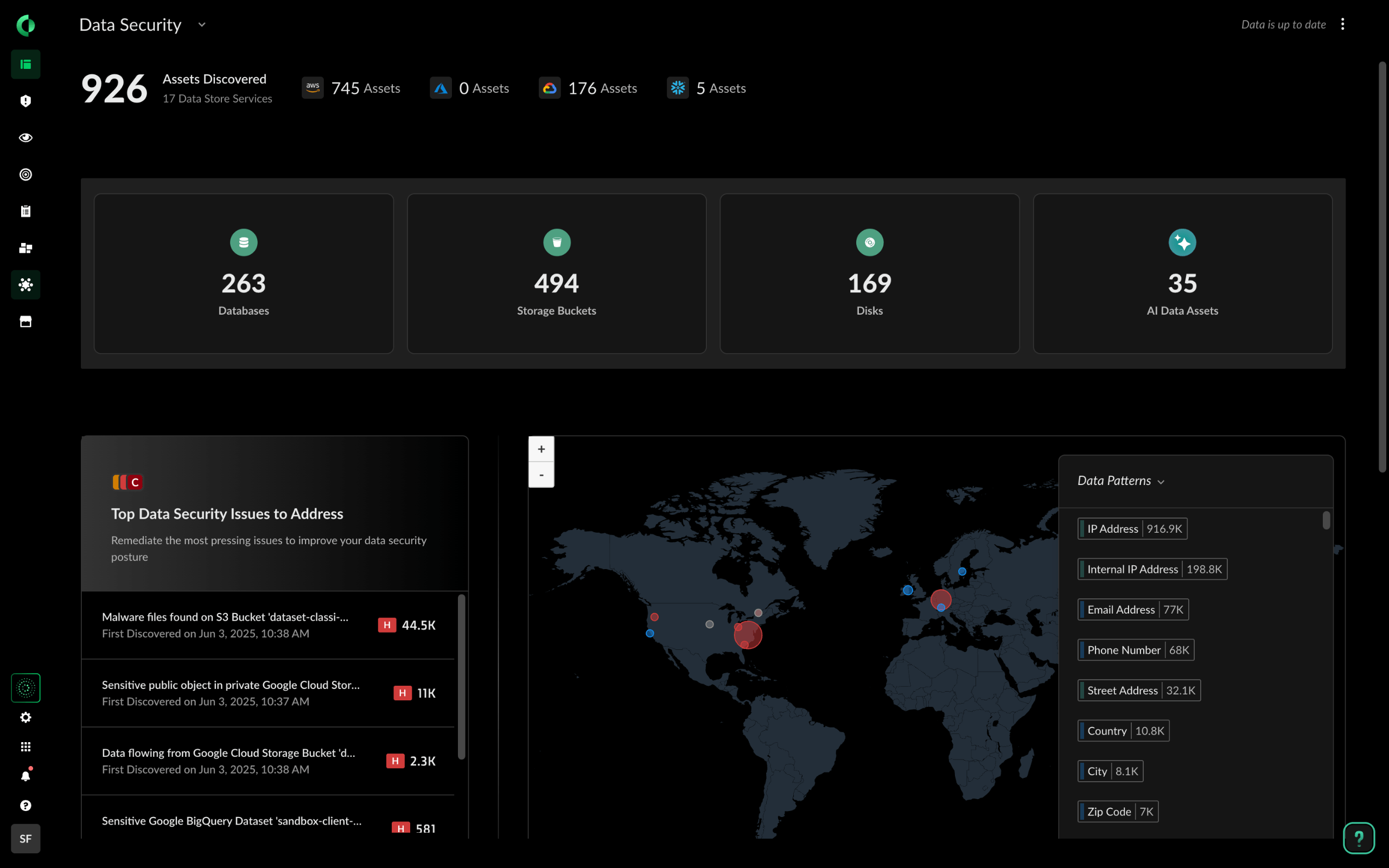Open the Dashboard panel in the sidebar
Screen dimensions: 1389x868
(x=26, y=63)
